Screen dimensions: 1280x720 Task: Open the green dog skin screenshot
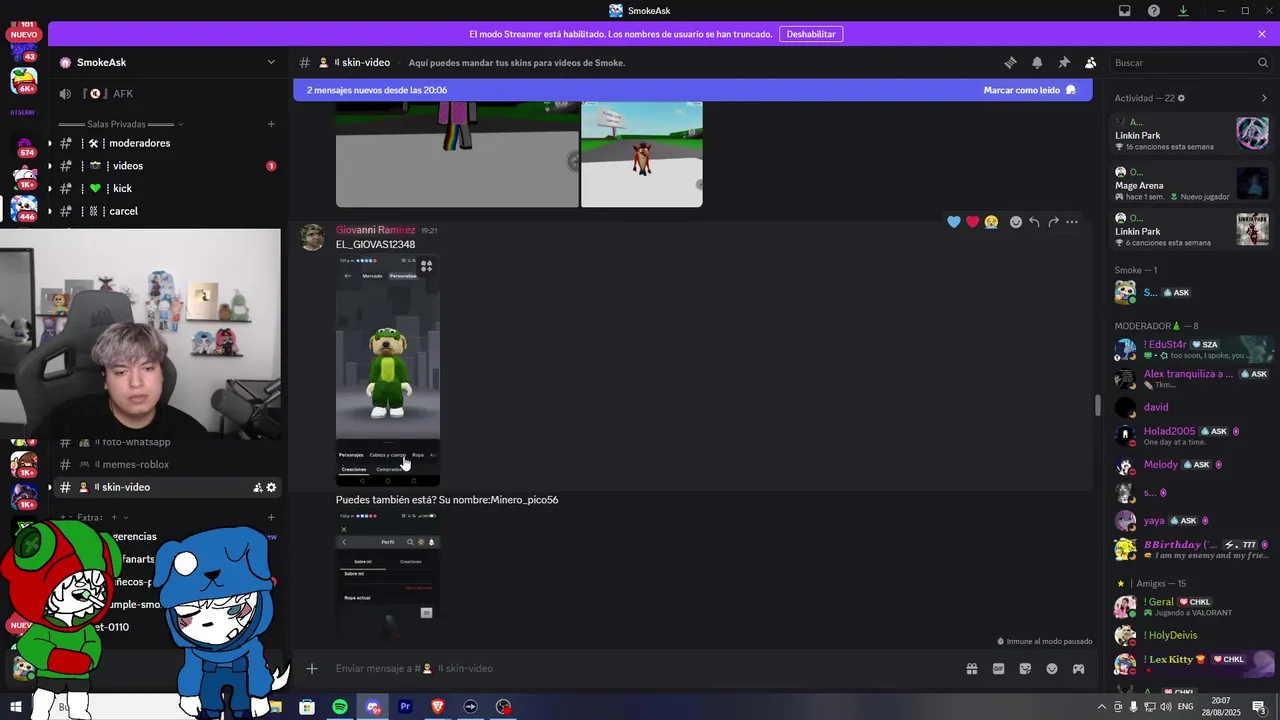[x=388, y=371]
